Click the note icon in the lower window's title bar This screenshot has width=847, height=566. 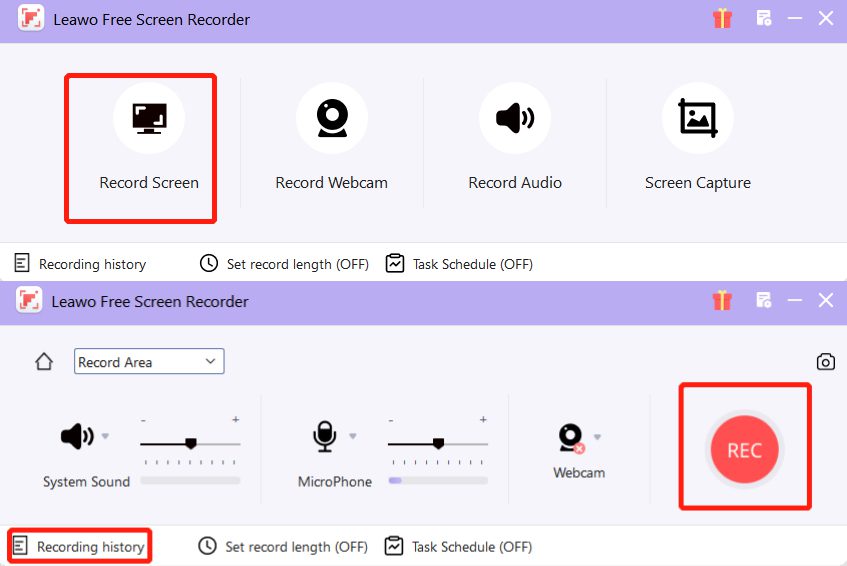(x=764, y=300)
